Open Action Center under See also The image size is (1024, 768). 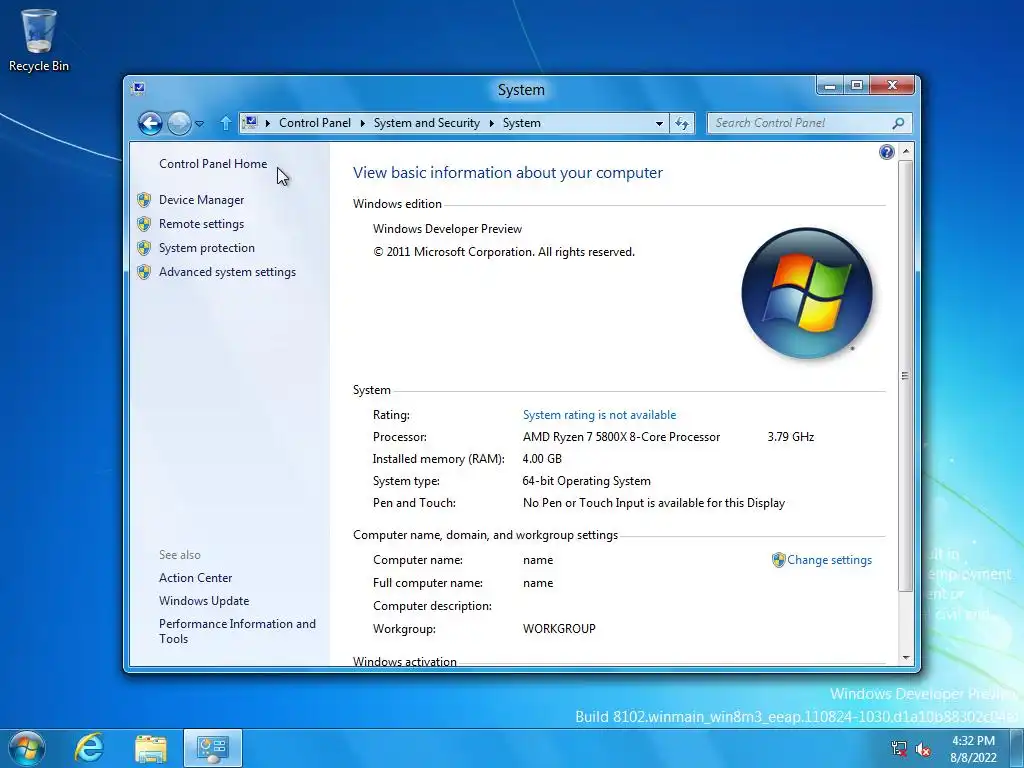pyautogui.click(x=195, y=578)
